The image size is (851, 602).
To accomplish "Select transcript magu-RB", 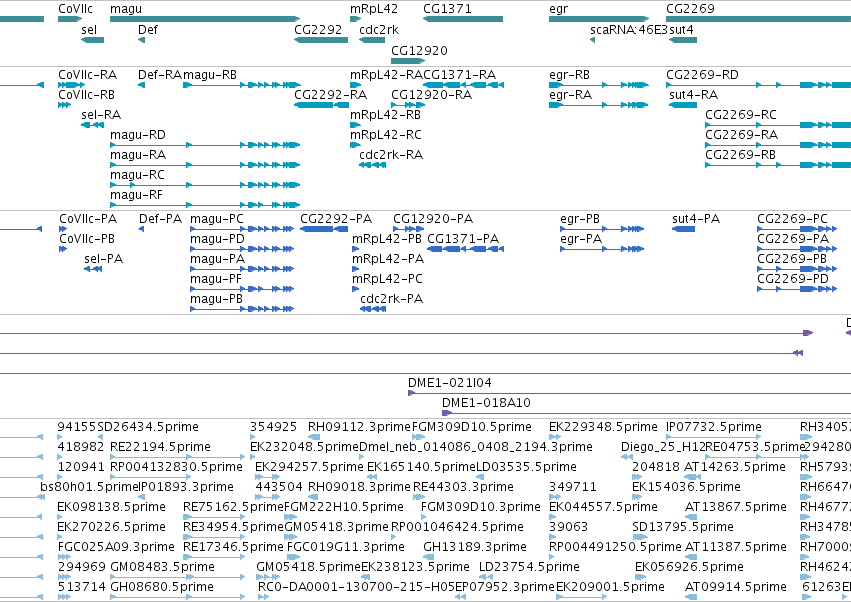I will (210, 75).
